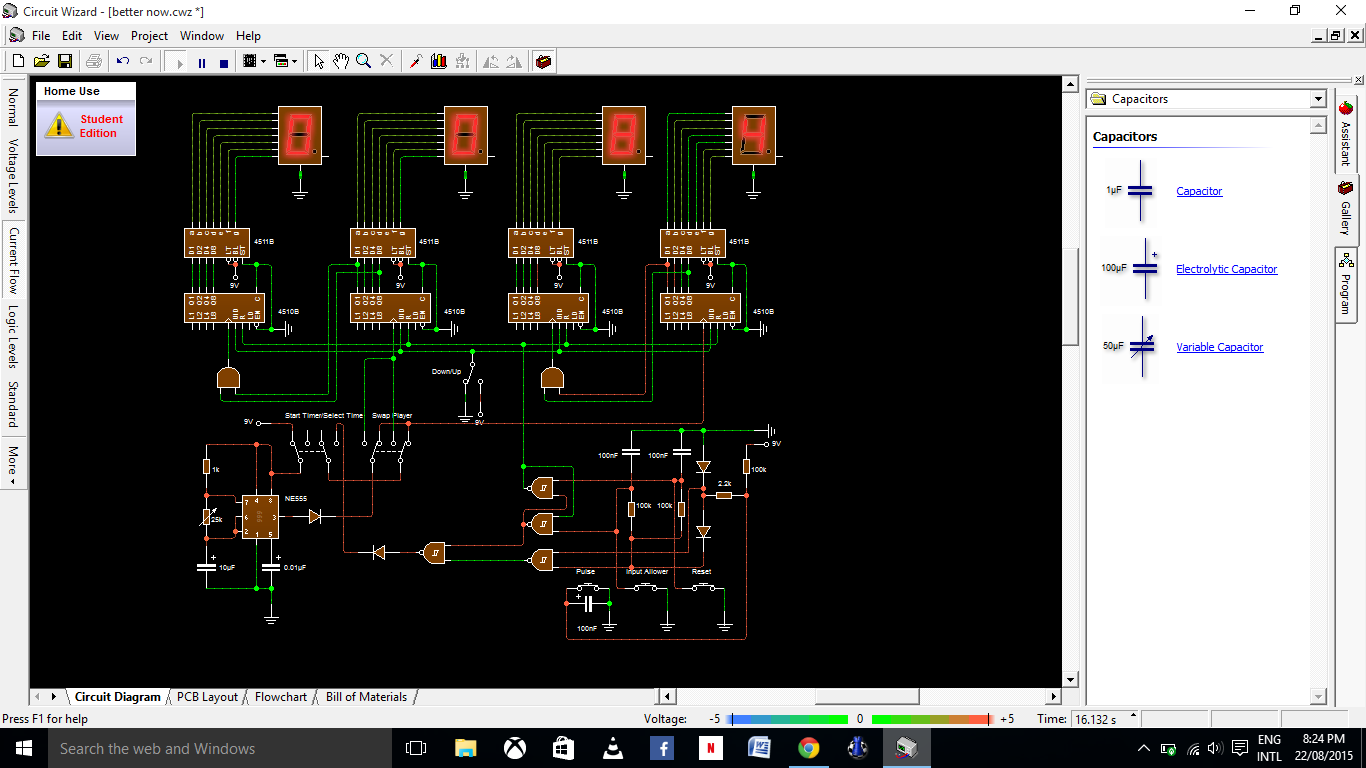Open the bar graph icon in toolbar
1366x768 pixels.
coord(439,61)
